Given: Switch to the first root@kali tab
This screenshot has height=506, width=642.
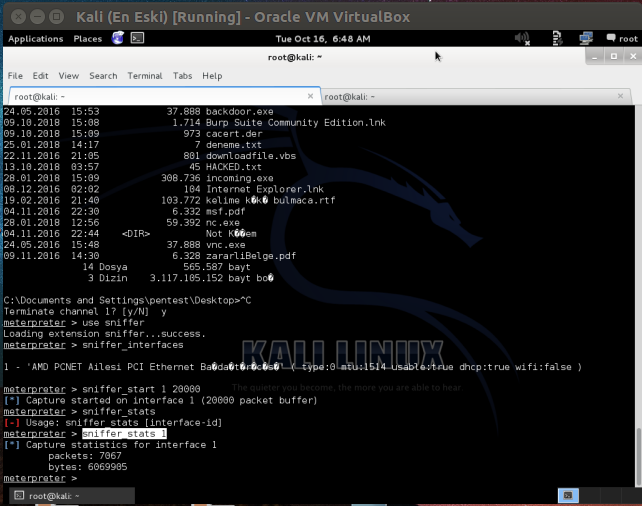Looking at the screenshot, I should pos(164,96).
